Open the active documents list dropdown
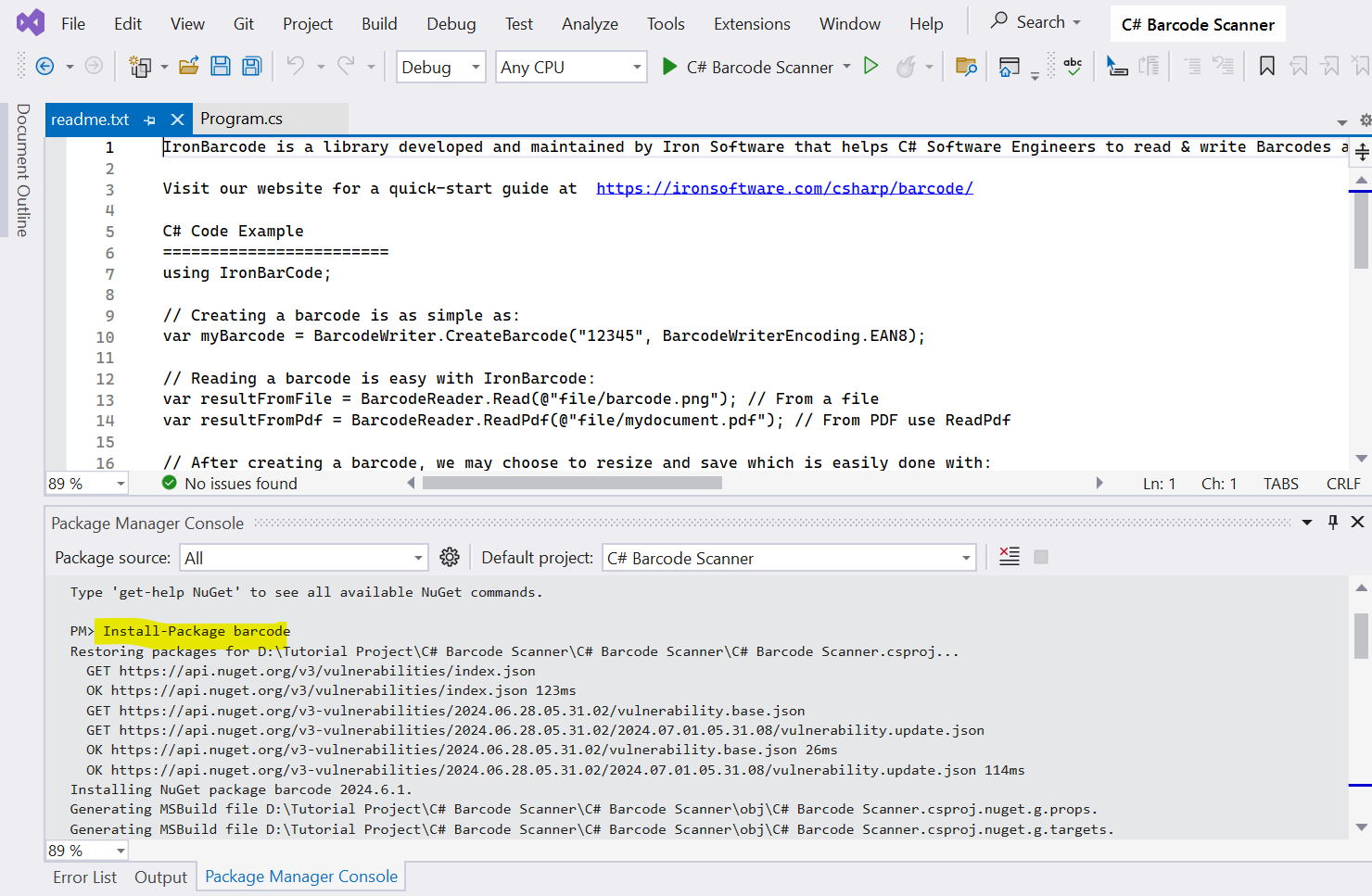This screenshot has height=896, width=1372. click(x=1341, y=122)
